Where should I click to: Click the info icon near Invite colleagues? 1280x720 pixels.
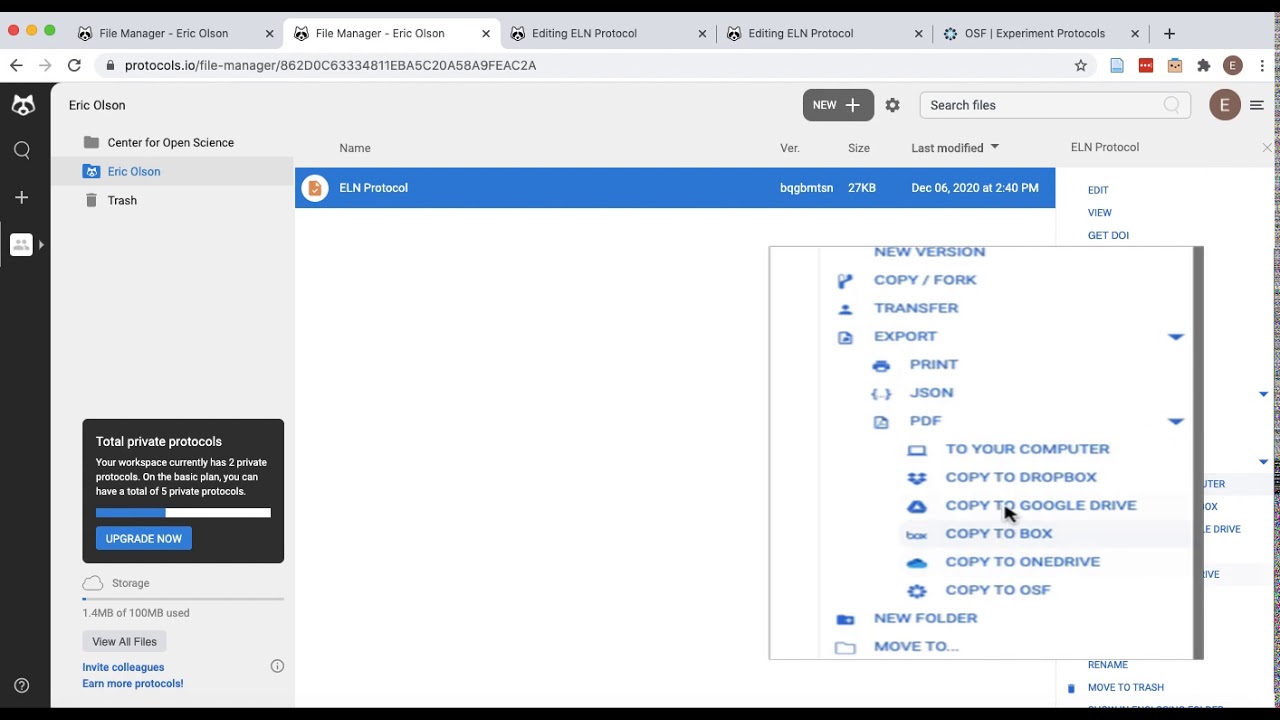click(277, 666)
